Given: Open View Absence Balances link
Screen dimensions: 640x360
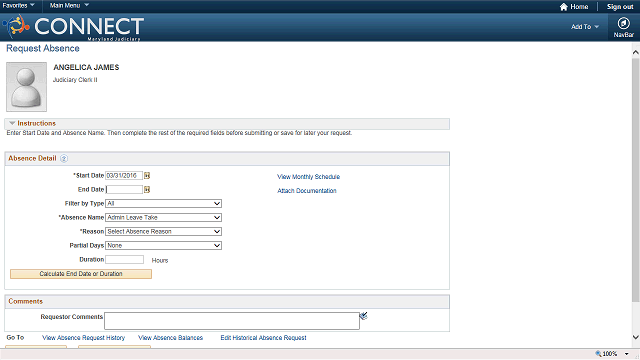Looking at the screenshot, I should click(171, 338).
